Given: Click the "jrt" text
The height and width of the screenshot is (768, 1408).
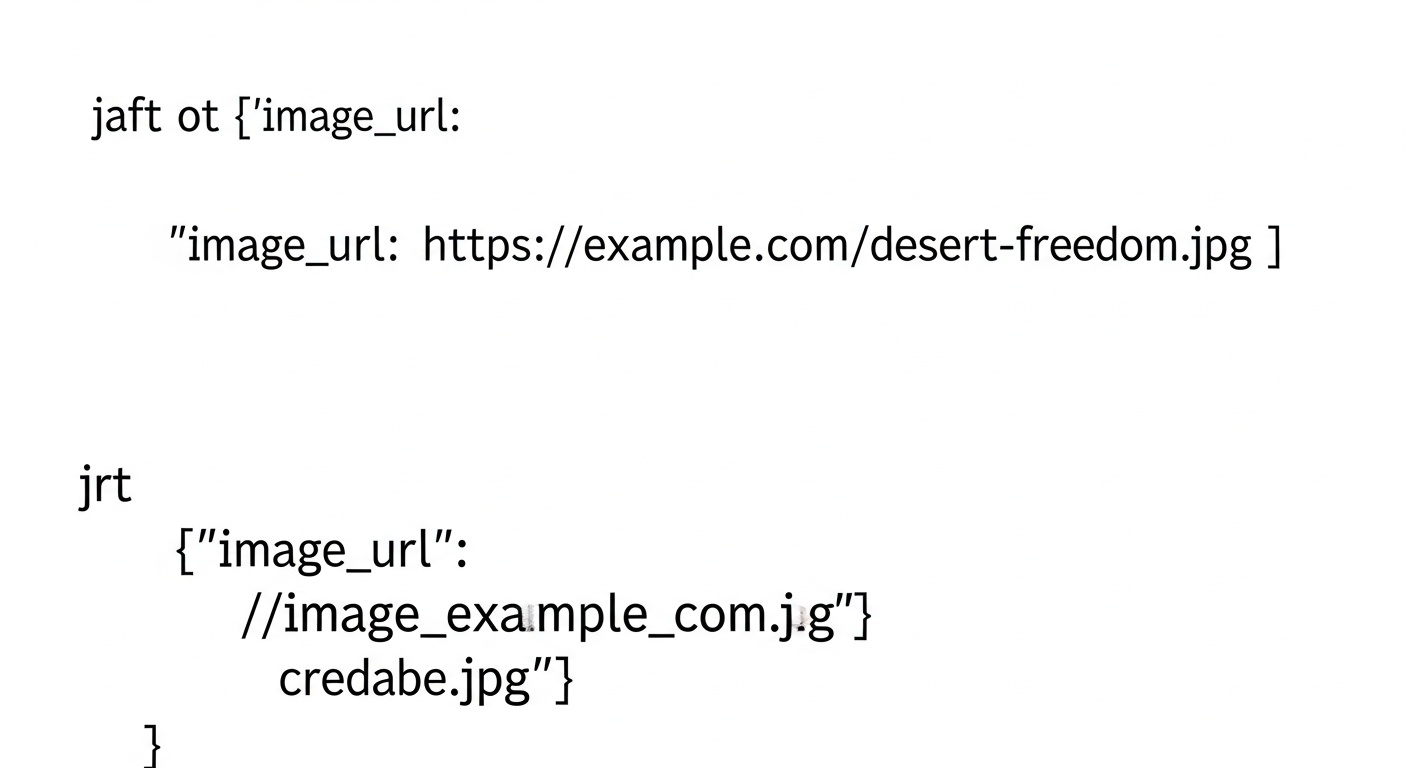Looking at the screenshot, I should [105, 486].
